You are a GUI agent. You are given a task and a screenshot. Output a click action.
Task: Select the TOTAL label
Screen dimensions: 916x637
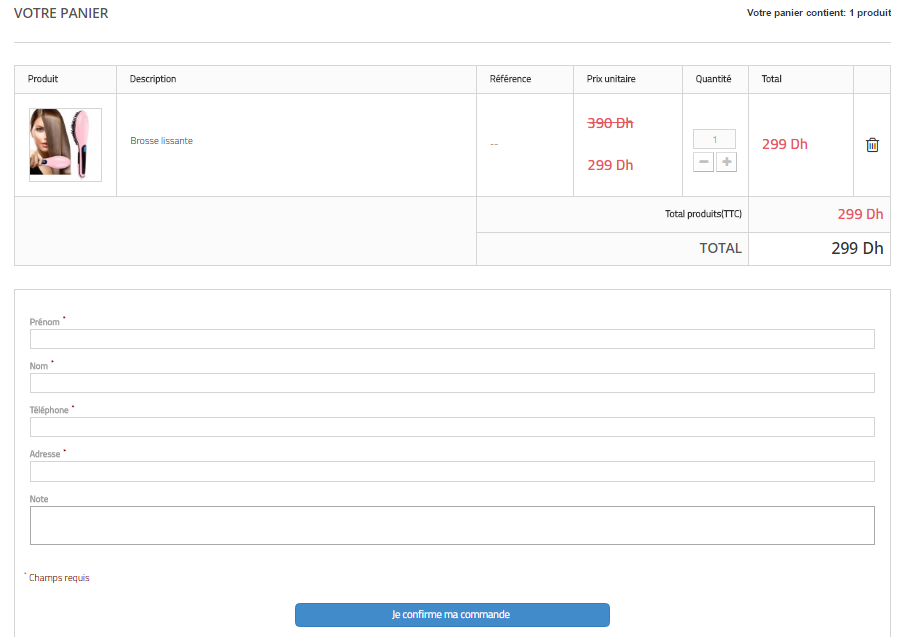pos(720,248)
